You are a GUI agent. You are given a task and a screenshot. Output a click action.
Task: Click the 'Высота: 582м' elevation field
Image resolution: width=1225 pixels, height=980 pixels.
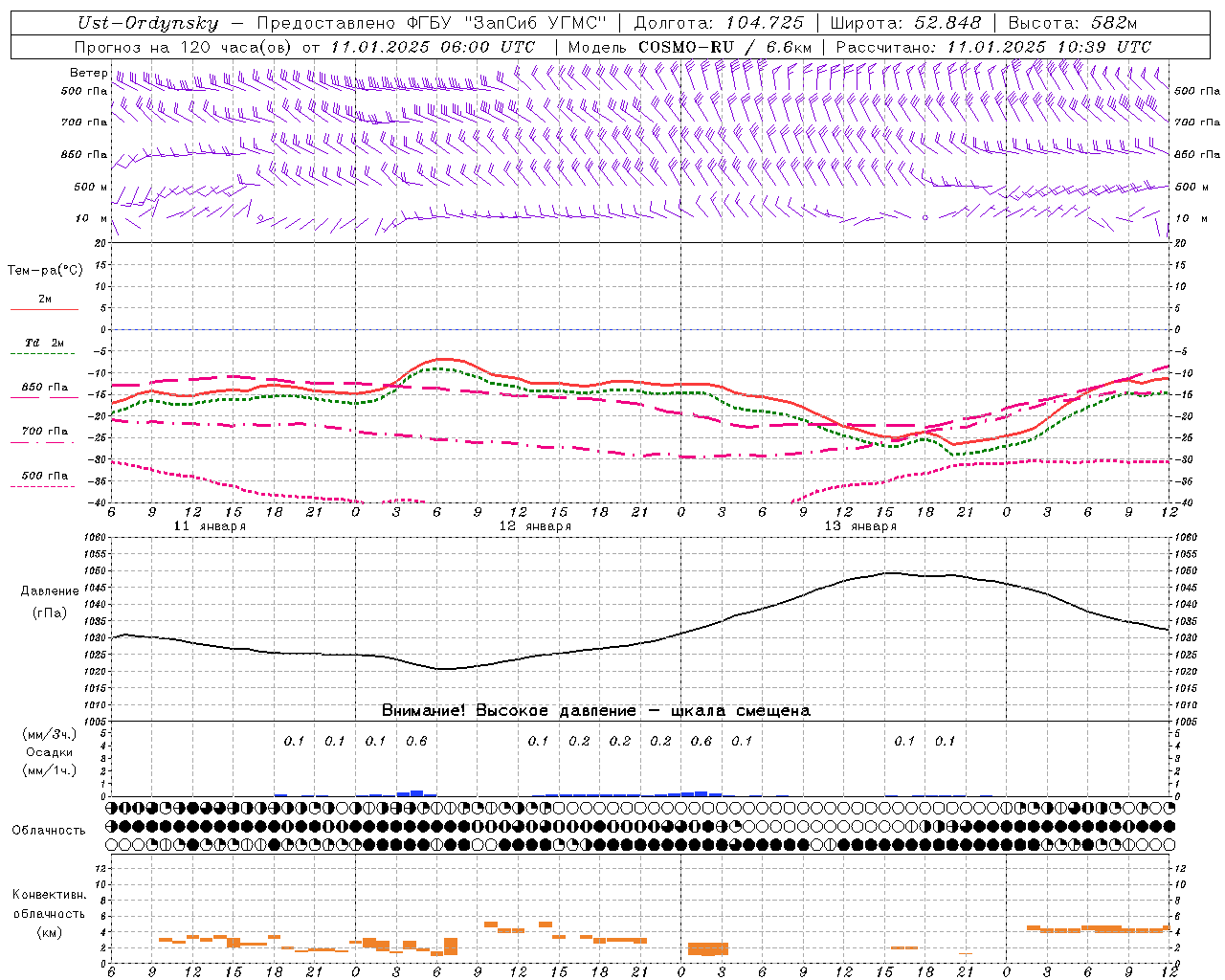[x=1073, y=23]
